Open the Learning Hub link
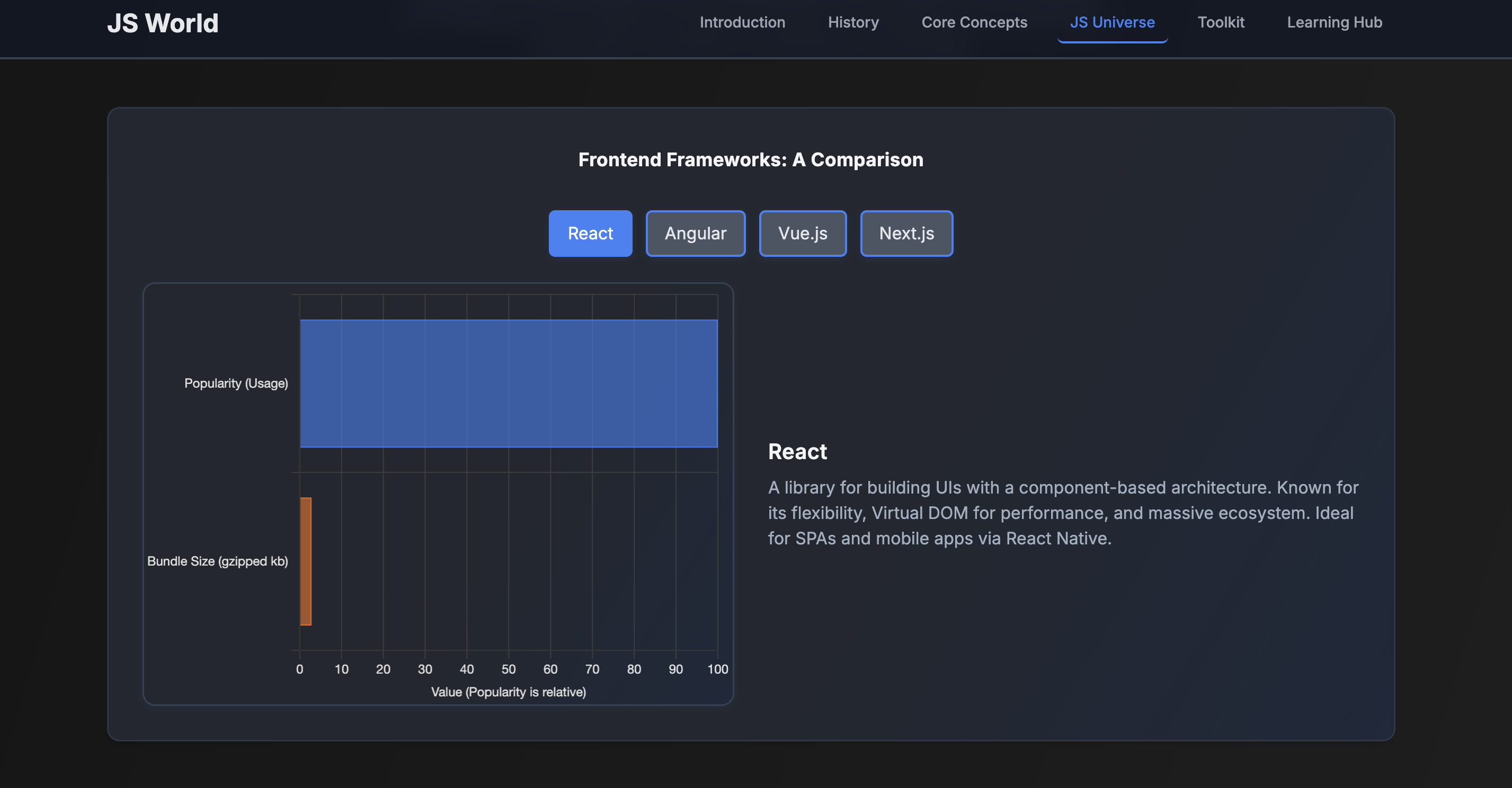 [1334, 22]
